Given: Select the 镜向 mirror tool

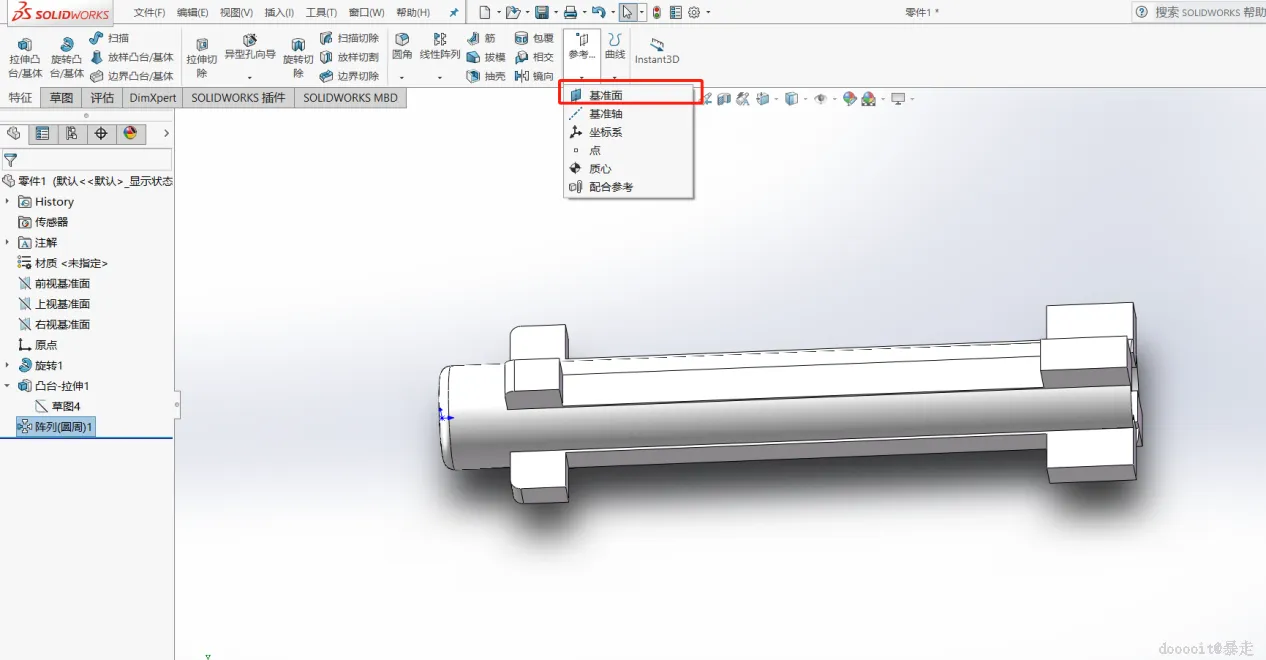Looking at the screenshot, I should [x=535, y=76].
